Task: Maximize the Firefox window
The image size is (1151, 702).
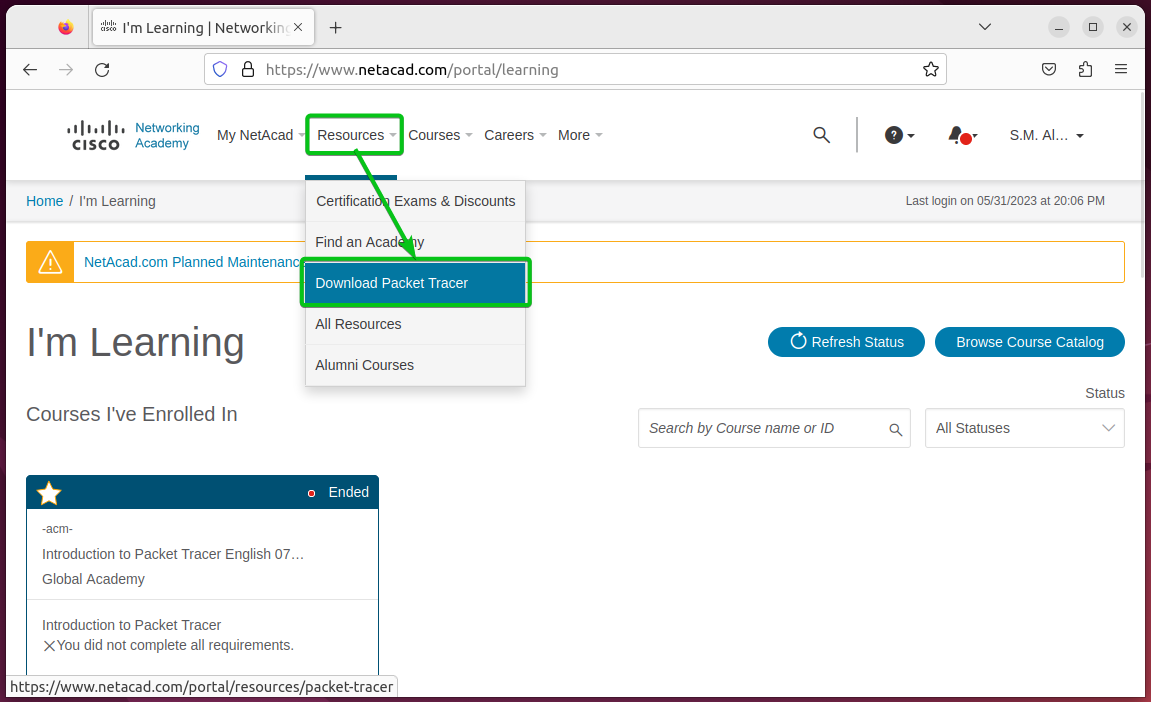Action: [x=1092, y=27]
